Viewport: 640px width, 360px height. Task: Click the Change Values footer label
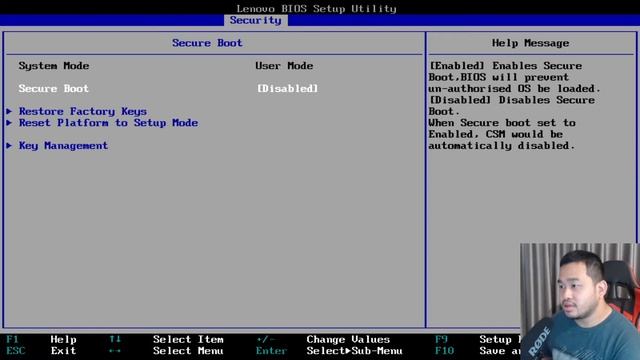pyautogui.click(x=348, y=339)
